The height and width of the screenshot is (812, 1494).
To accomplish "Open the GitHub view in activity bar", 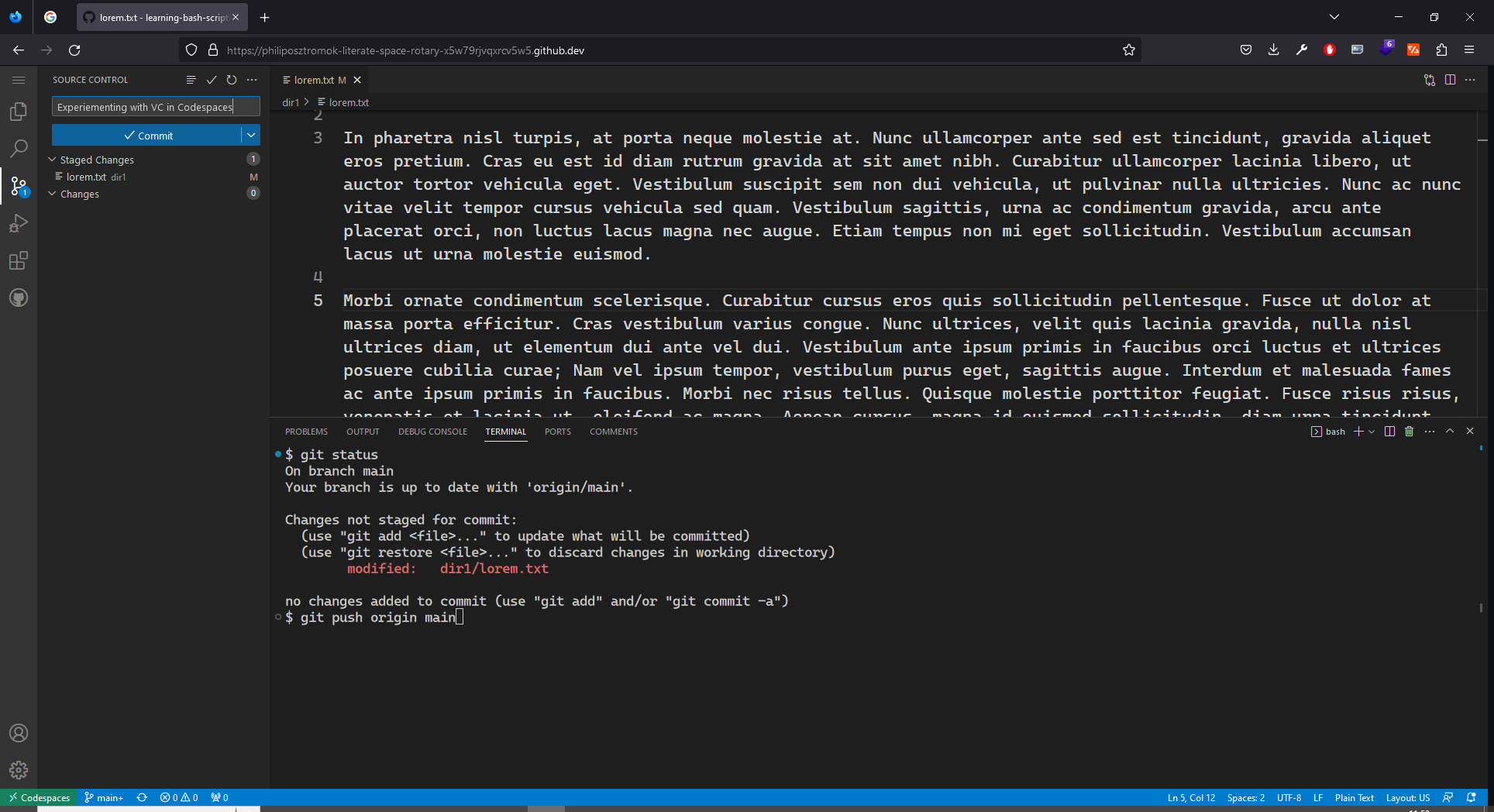I will click(x=19, y=298).
